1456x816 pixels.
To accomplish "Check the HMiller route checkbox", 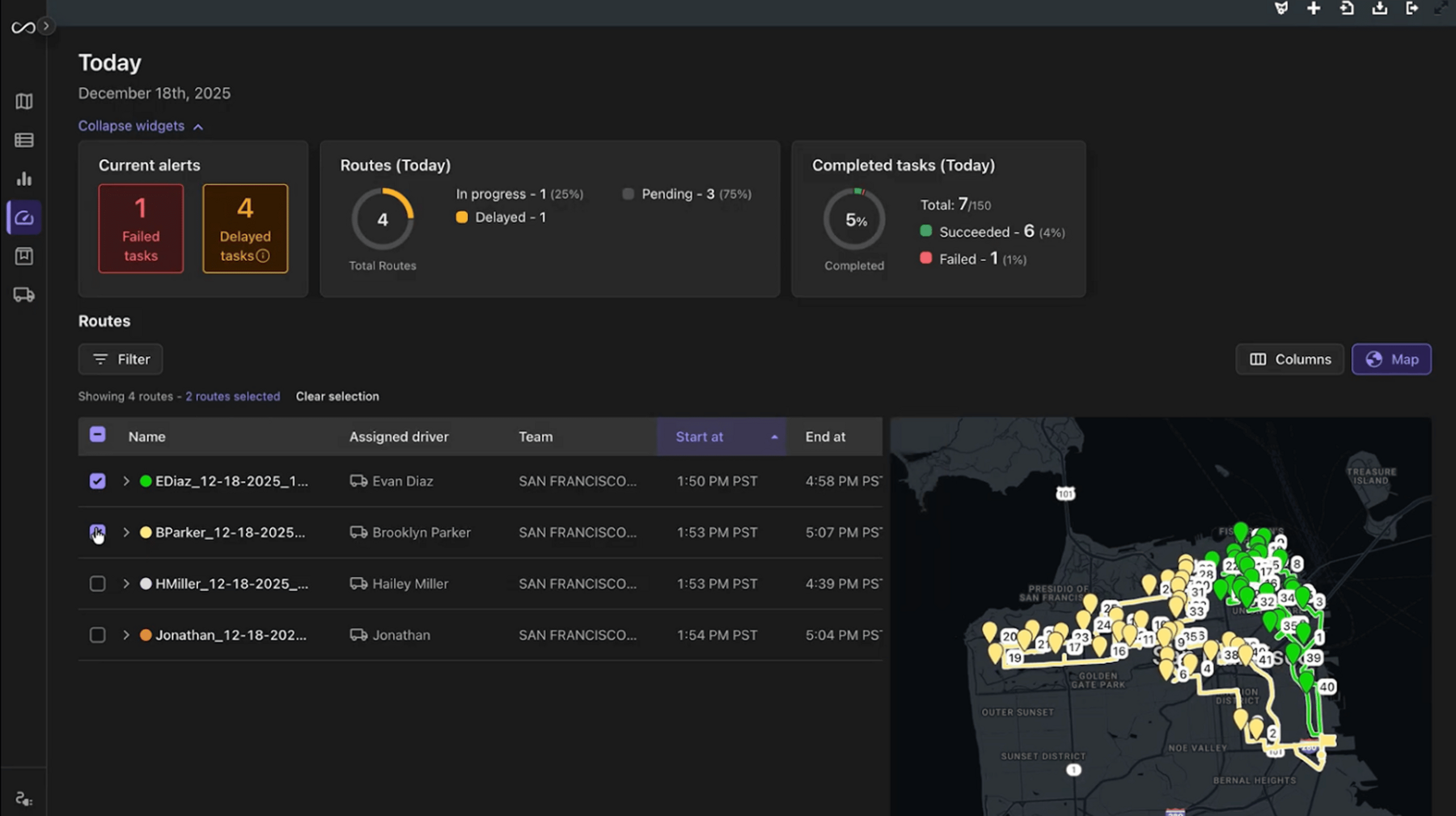I will point(97,584).
